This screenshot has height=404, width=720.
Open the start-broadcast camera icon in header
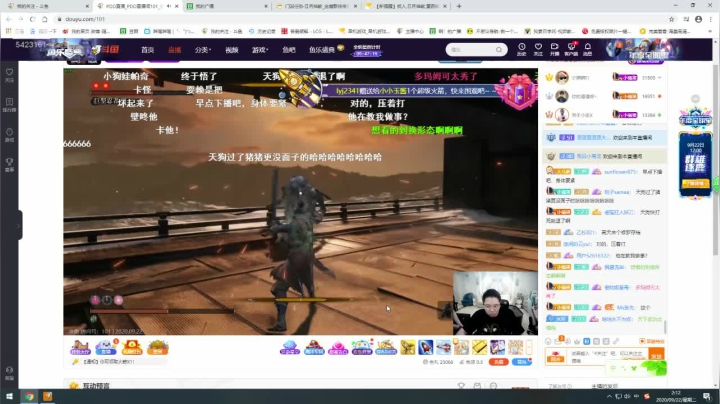pos(555,47)
